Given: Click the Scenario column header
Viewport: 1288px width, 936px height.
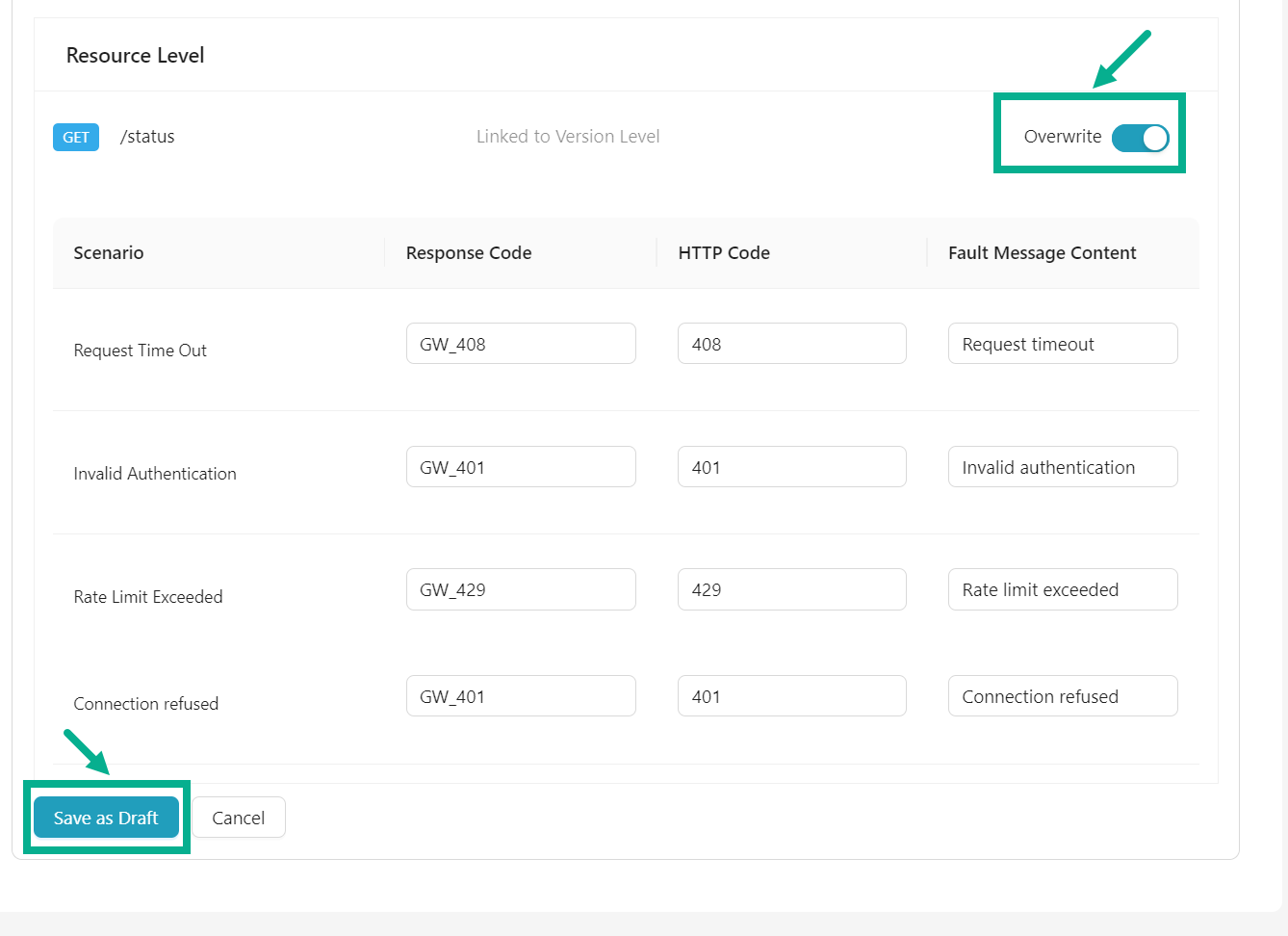Looking at the screenshot, I should coord(109,253).
